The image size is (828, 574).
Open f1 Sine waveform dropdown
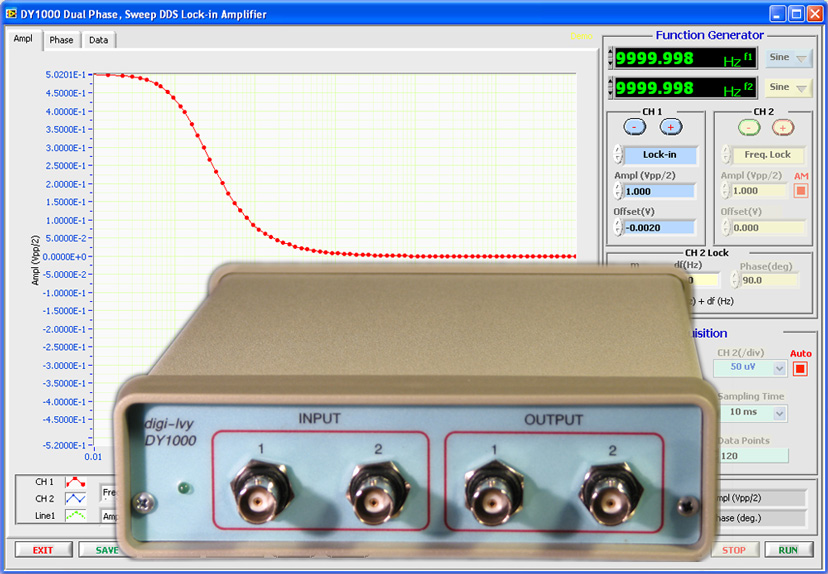(x=788, y=58)
